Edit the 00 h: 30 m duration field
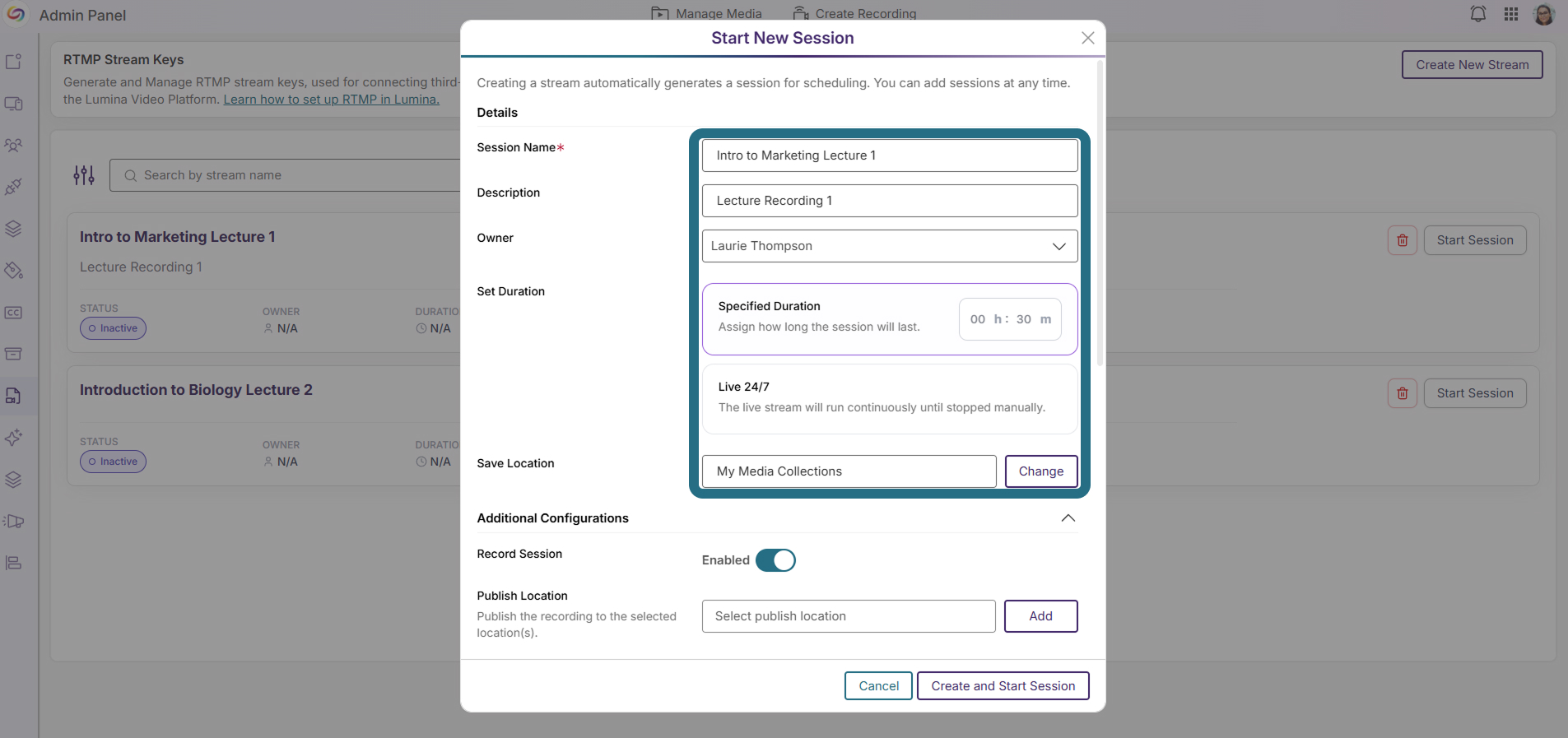The image size is (1568, 738). (x=1010, y=319)
